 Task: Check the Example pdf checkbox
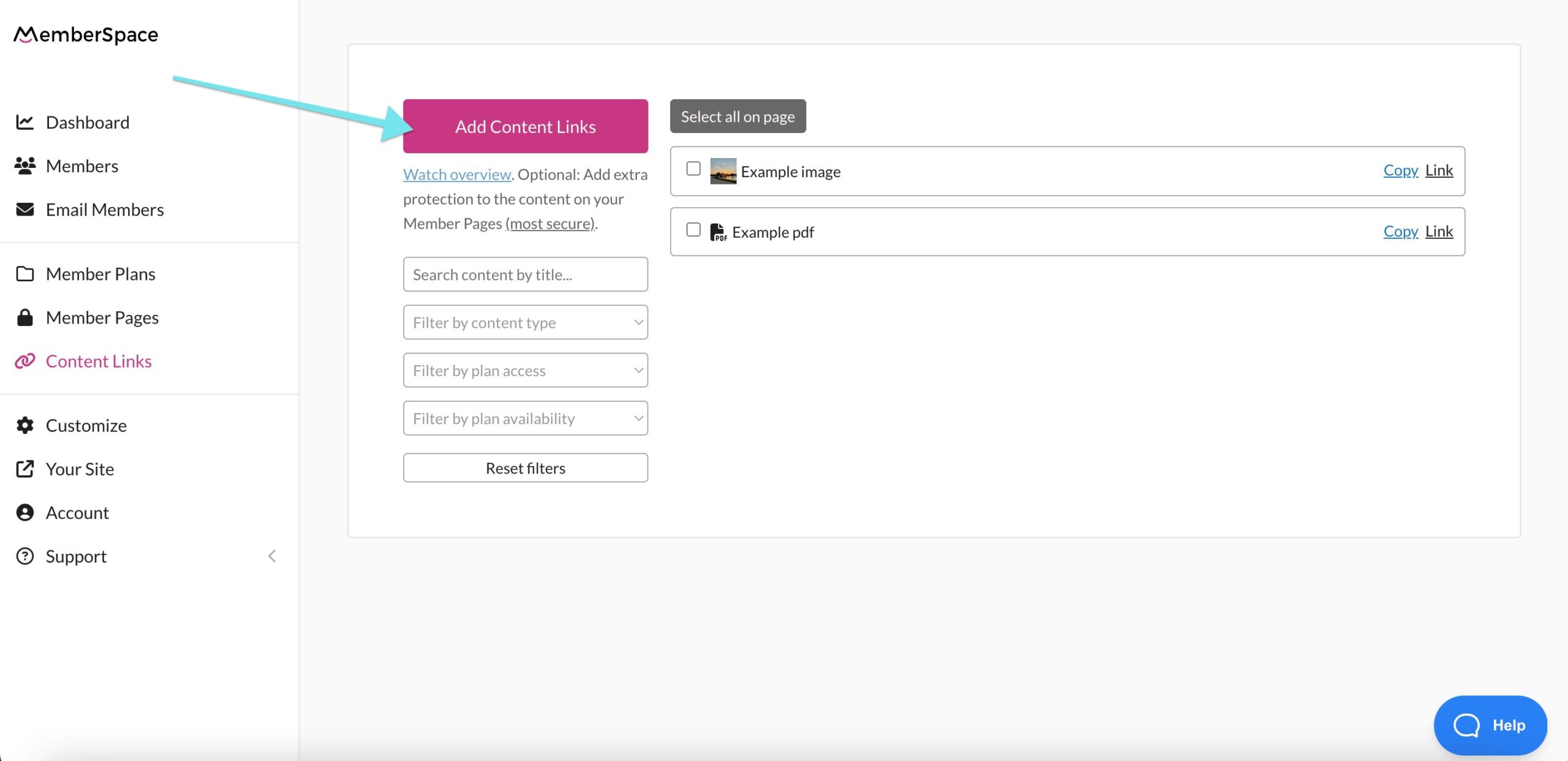[693, 230]
